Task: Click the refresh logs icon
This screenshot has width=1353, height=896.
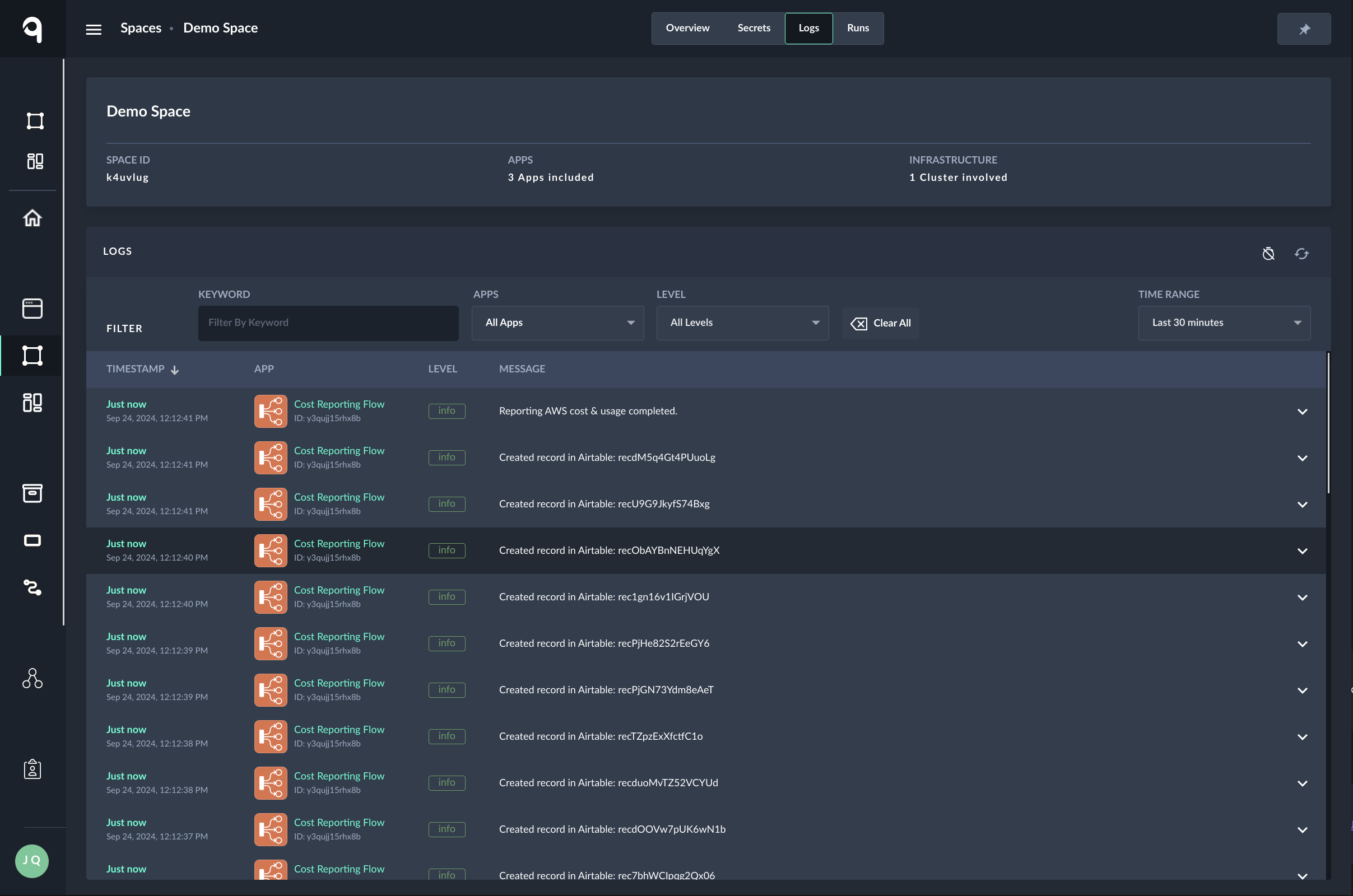Action: click(x=1301, y=254)
